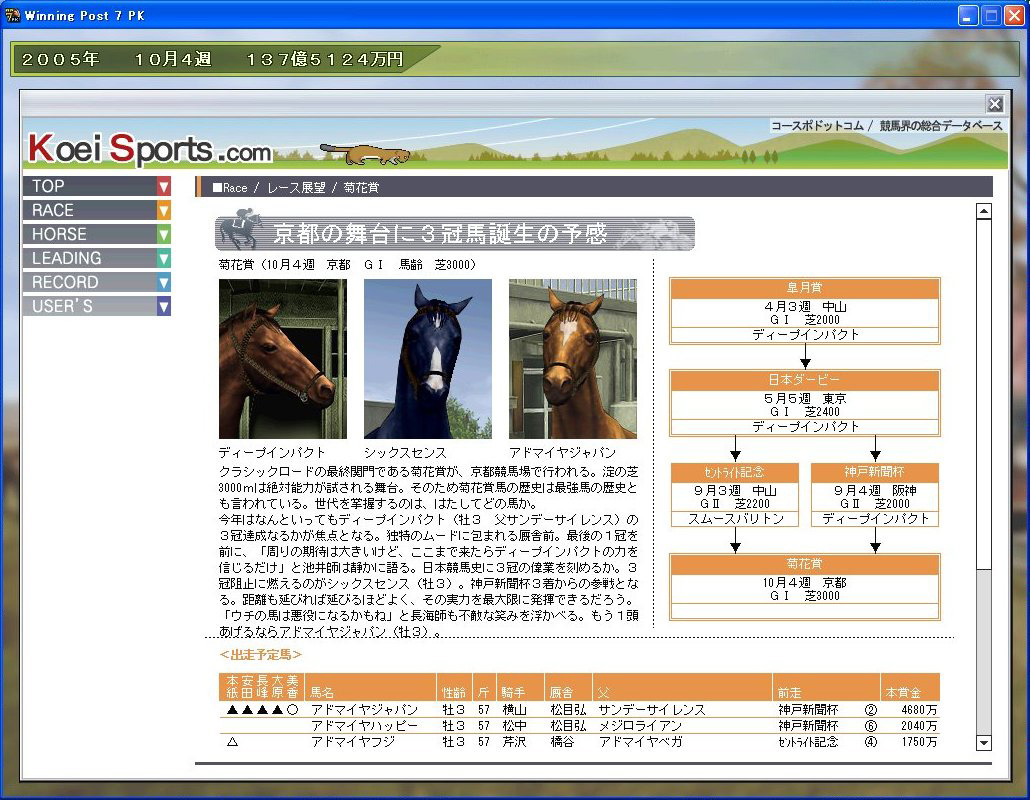Click アドマイヤジャパン name under third portrait
Screen dimensions: 1030x800
[562, 453]
